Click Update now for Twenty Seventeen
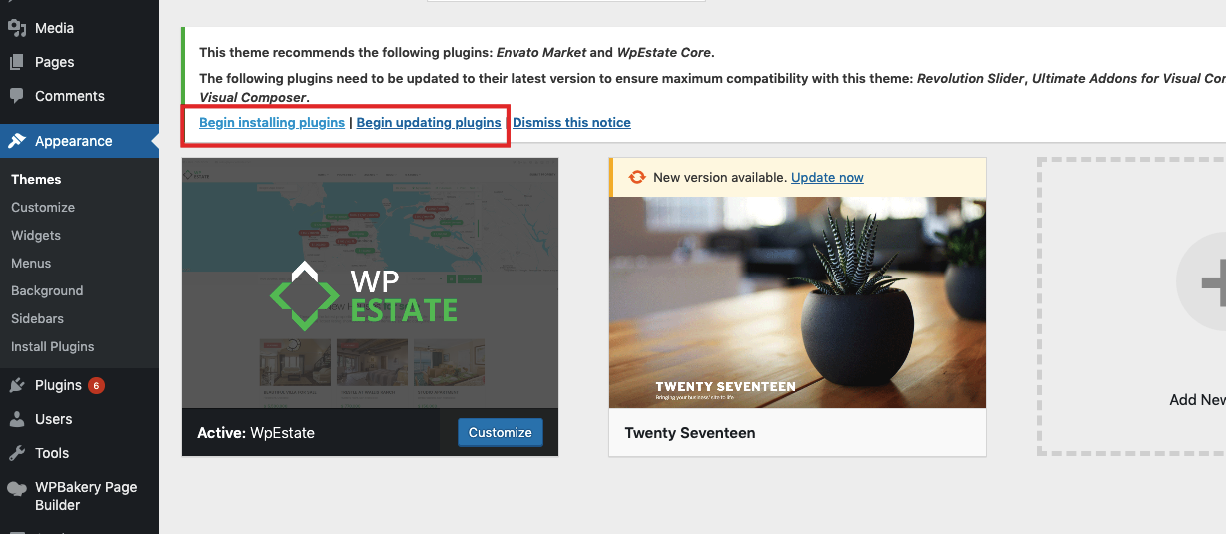Viewport: 1226px width, 534px height. (827, 177)
